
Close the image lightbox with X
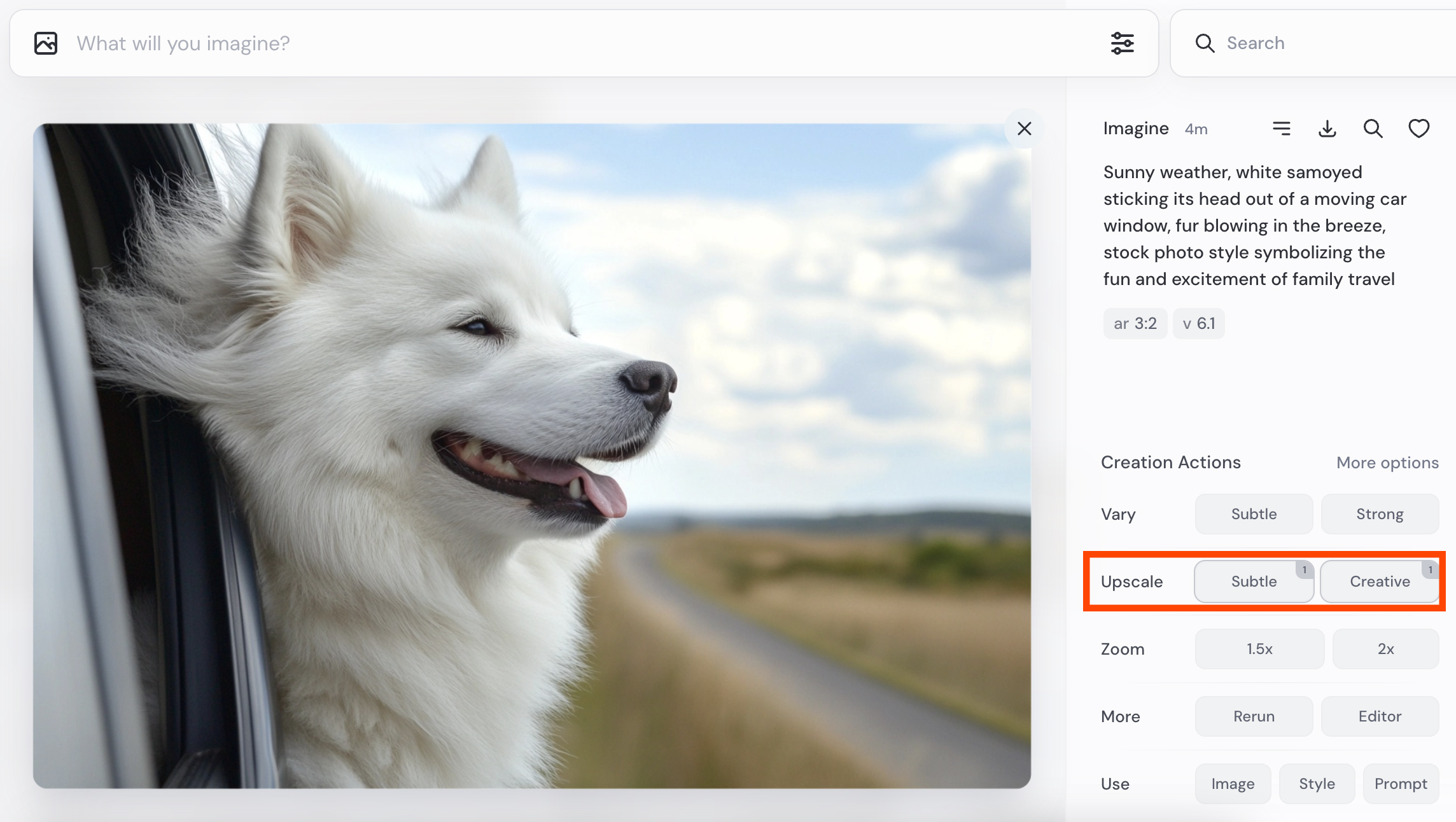pyautogui.click(x=1024, y=129)
